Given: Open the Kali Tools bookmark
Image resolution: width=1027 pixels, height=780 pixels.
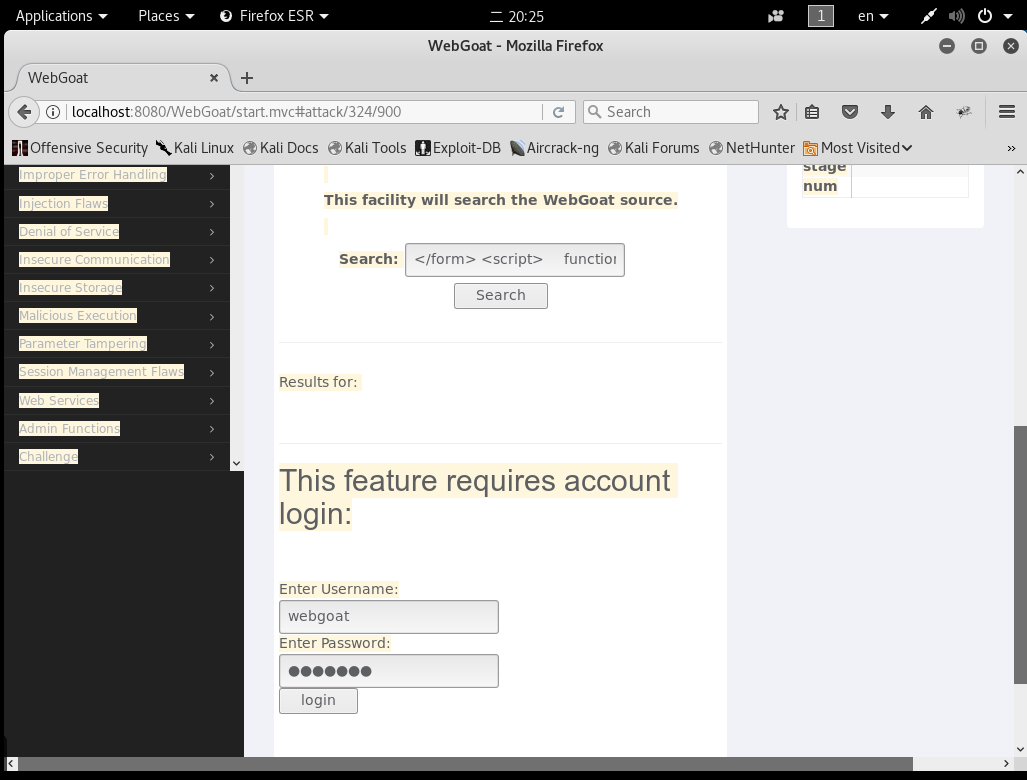Looking at the screenshot, I should 367,148.
